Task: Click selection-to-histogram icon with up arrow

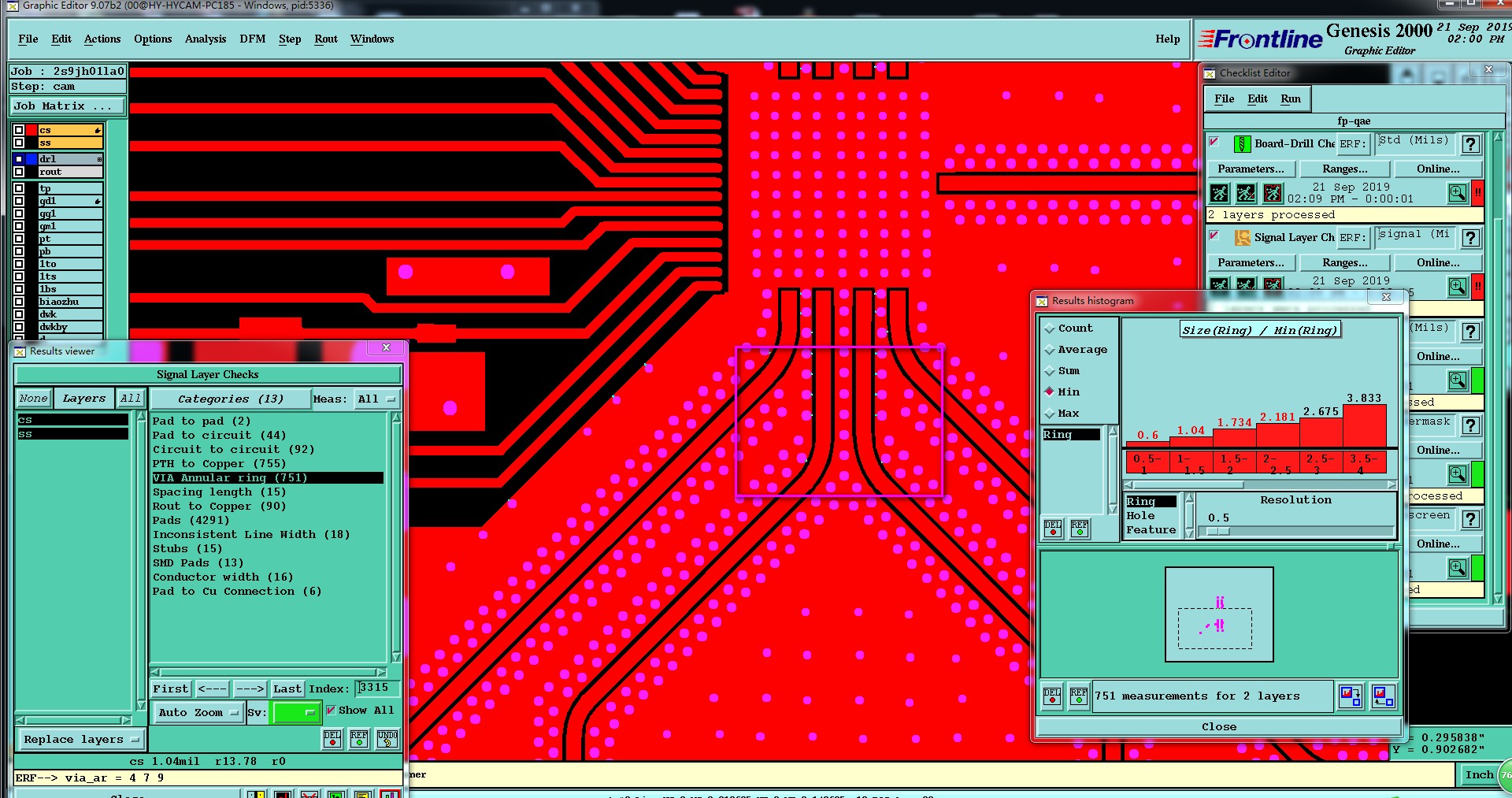Action: (1383, 696)
